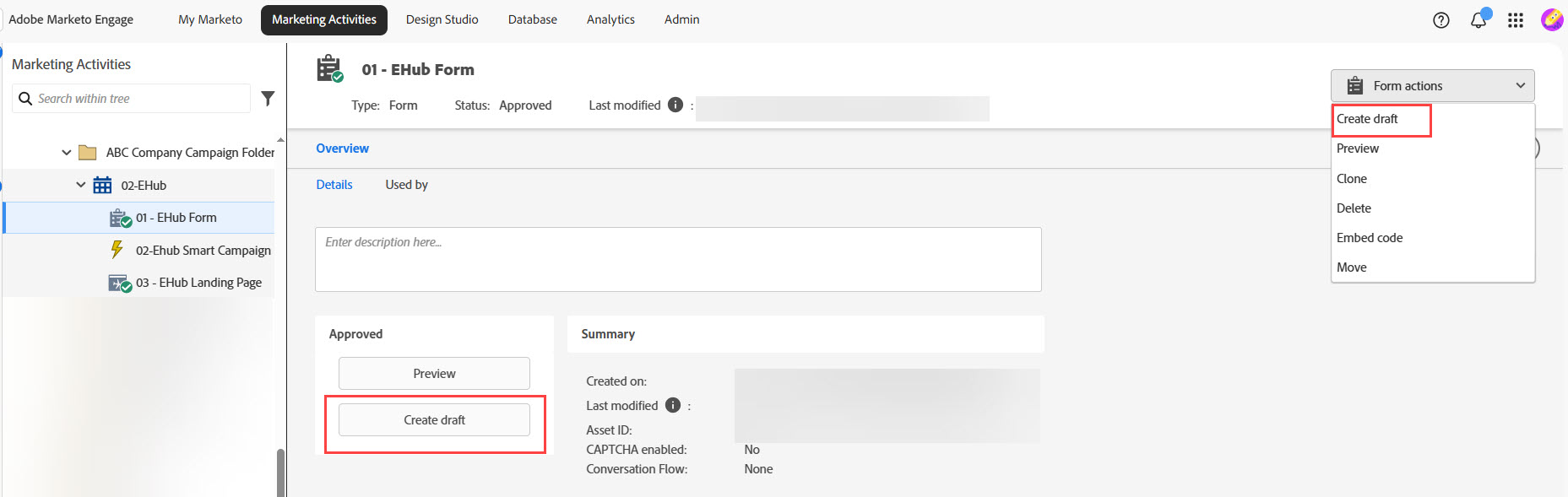1568x497 pixels.
Task: Choose Clone from Form actions menu
Action: [x=1432, y=179]
